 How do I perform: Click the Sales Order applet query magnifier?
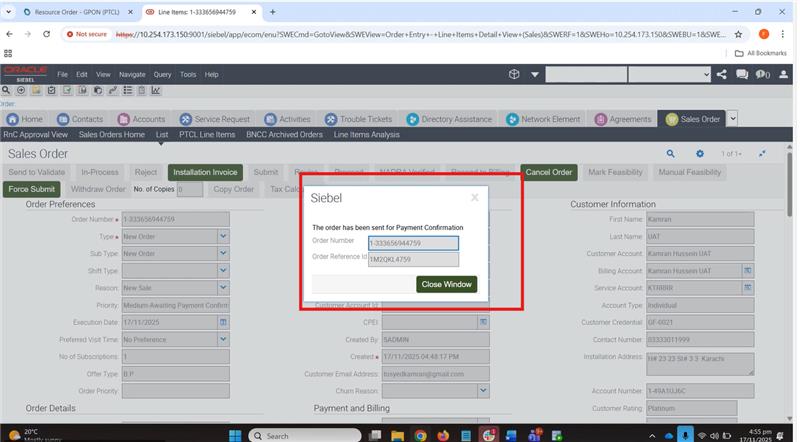tap(671, 154)
